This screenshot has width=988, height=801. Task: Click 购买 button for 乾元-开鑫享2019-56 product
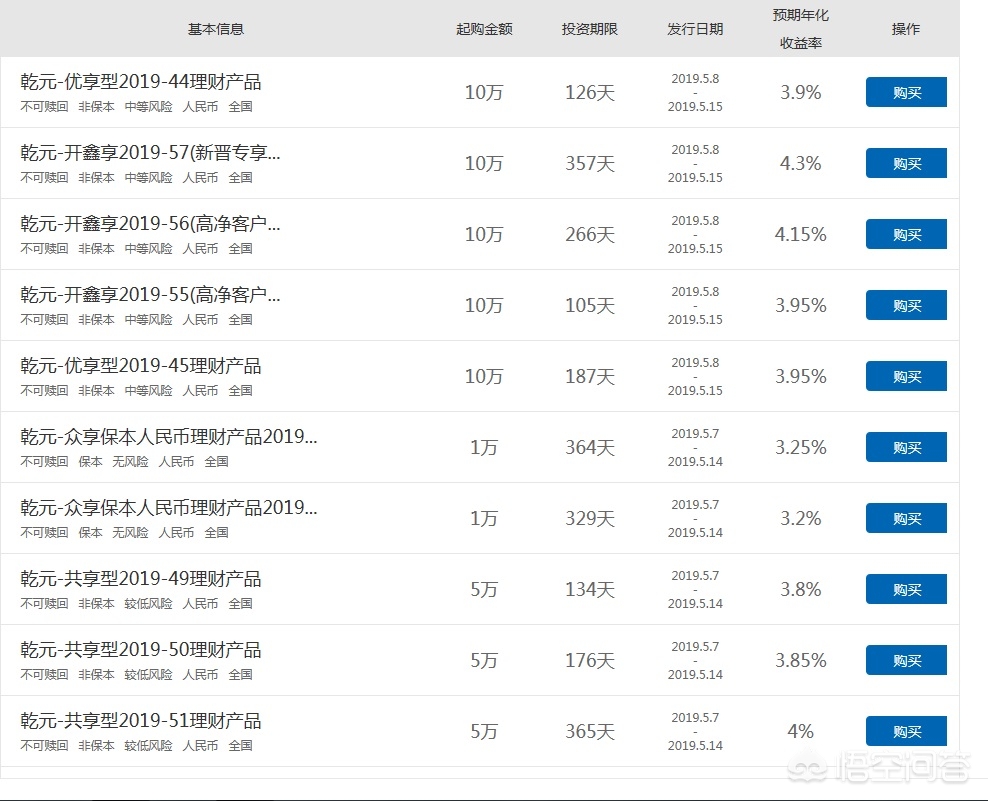(905, 234)
